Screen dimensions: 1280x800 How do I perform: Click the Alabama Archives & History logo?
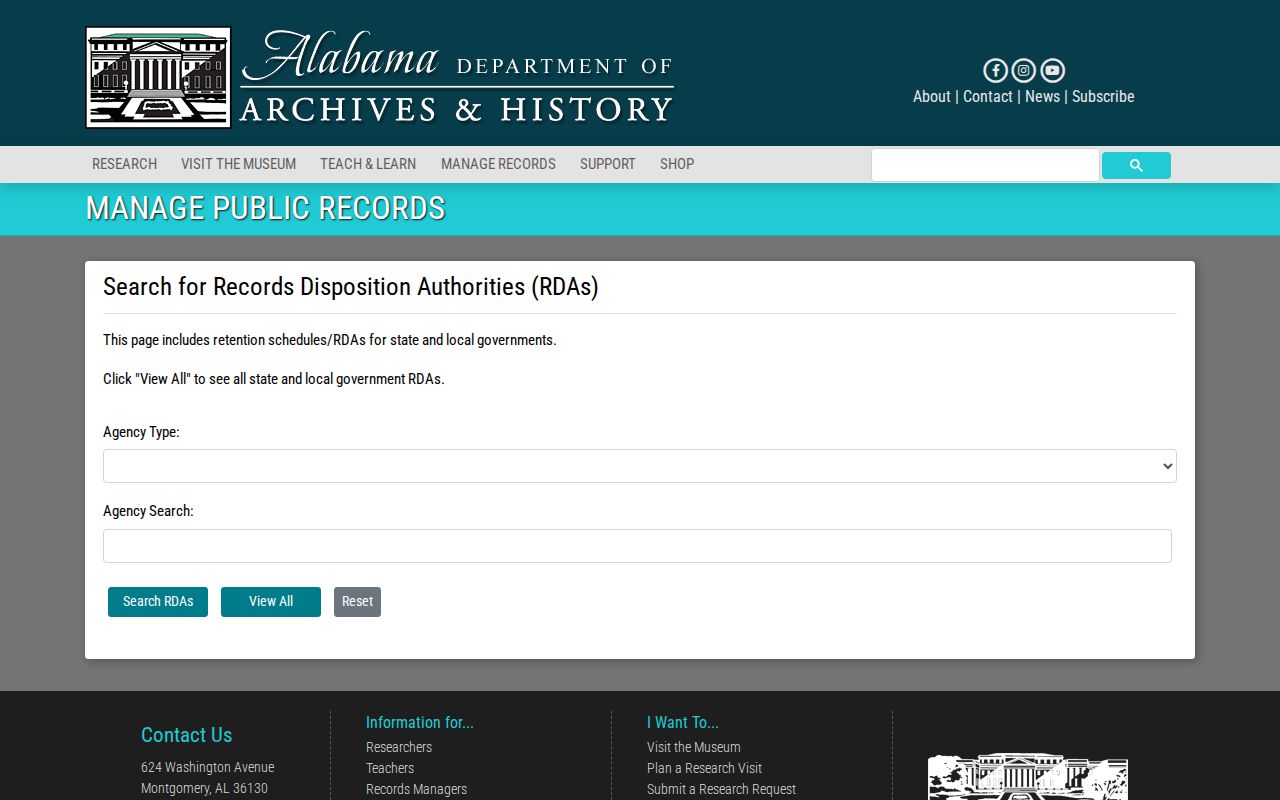[x=380, y=77]
